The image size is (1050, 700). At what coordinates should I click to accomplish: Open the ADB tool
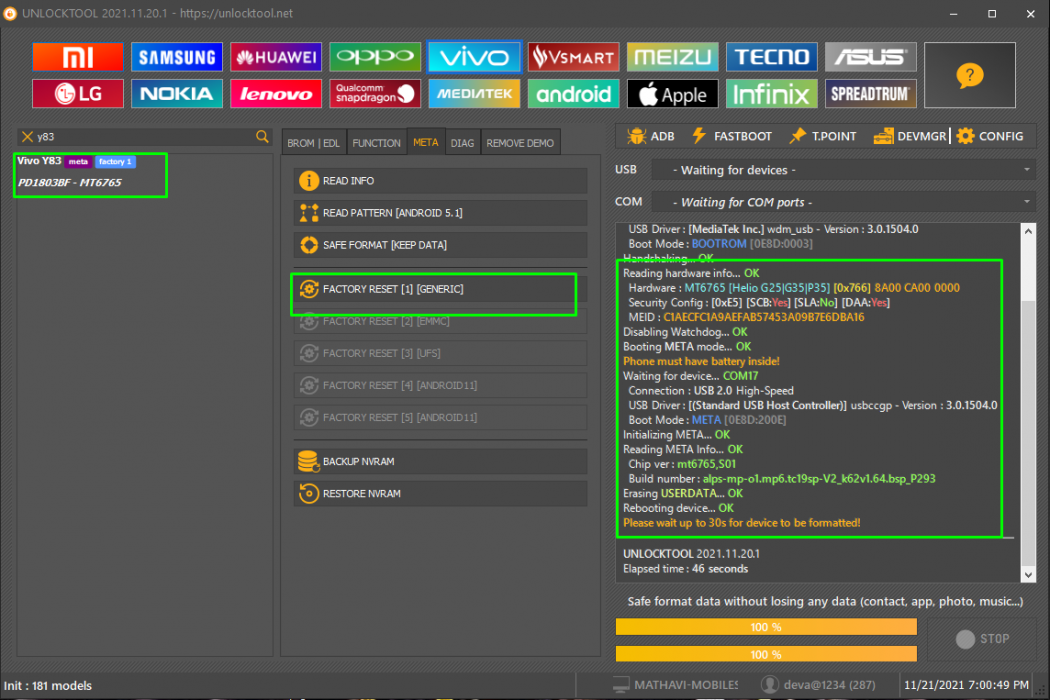tap(651, 136)
